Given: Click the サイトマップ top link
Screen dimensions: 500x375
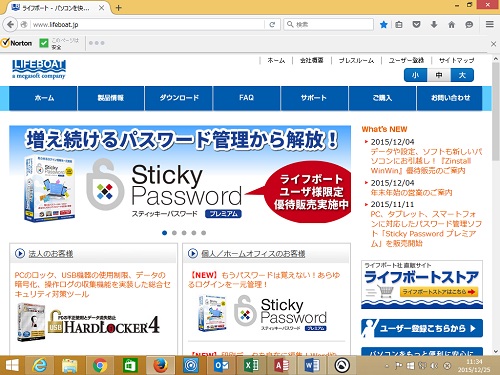Looking at the screenshot, I should pos(456,60).
